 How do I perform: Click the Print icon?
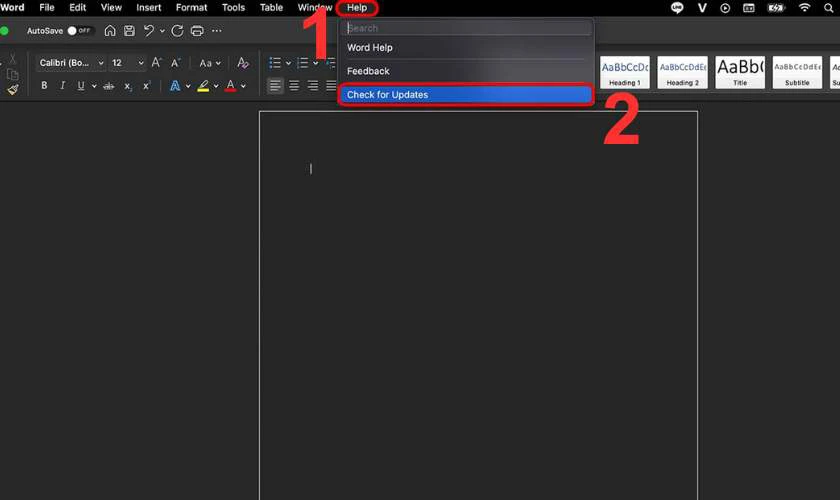(x=197, y=31)
